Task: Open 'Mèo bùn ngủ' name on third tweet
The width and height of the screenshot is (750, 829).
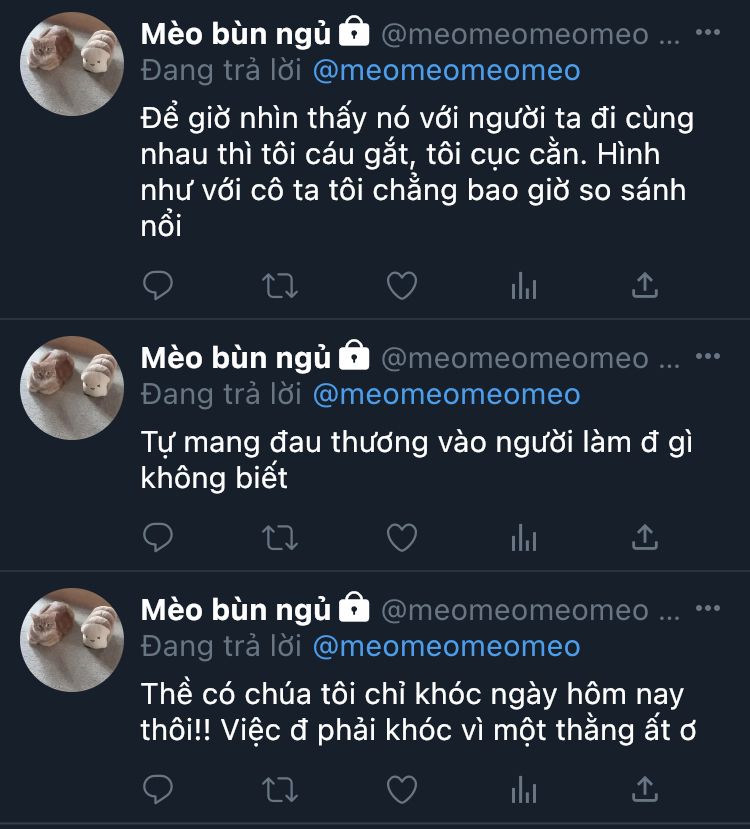Action: point(236,610)
